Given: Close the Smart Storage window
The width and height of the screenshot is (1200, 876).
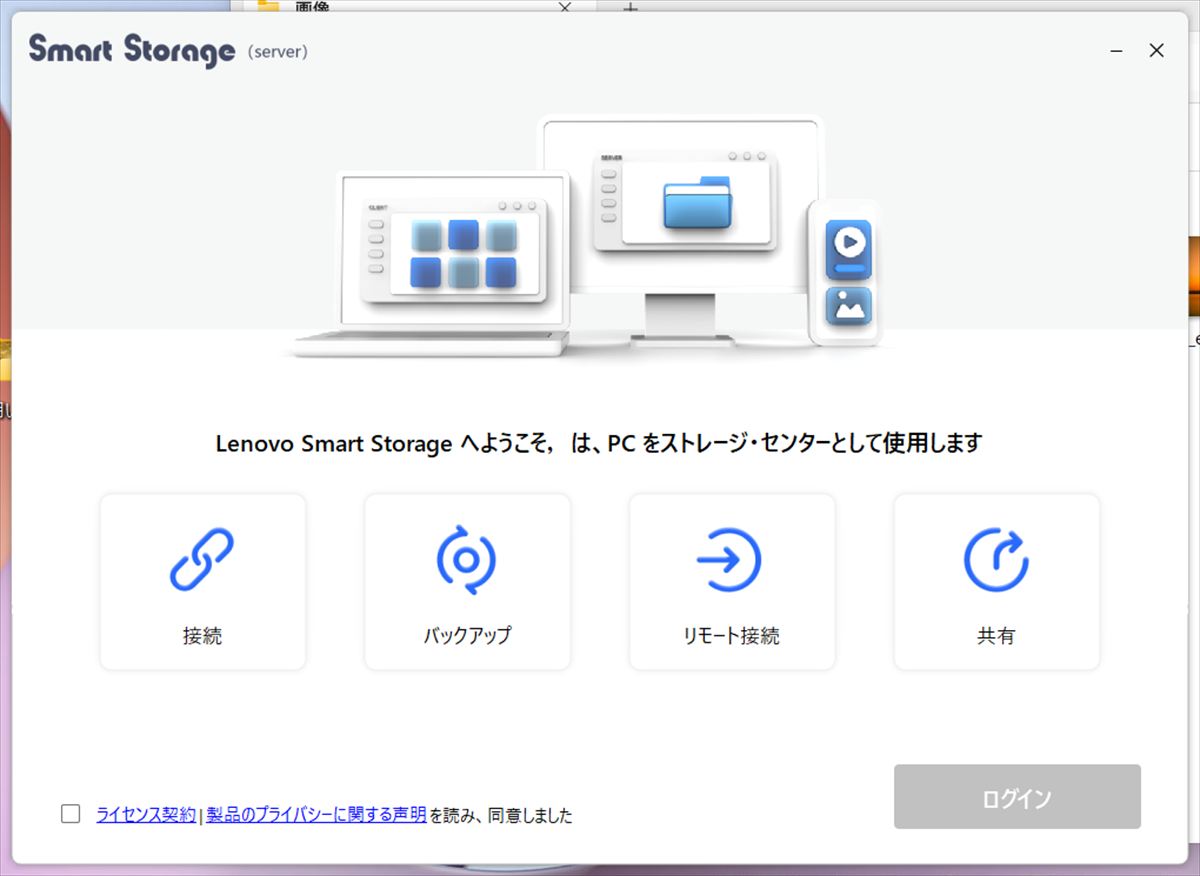Looking at the screenshot, I should click(x=1156, y=51).
